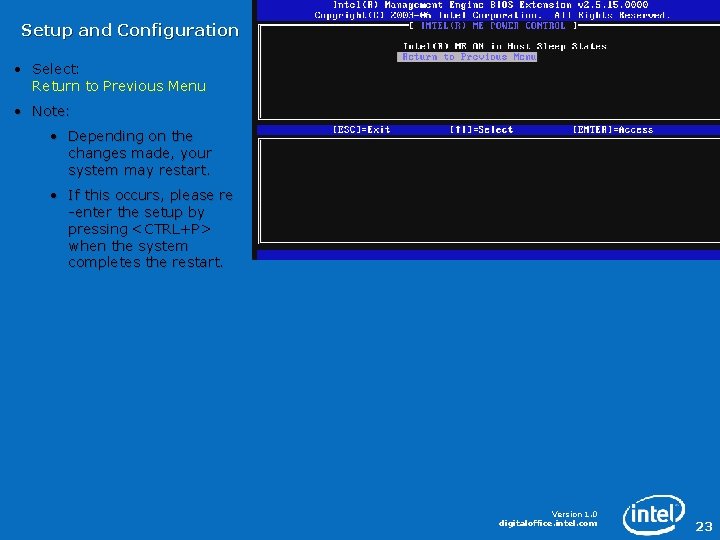The width and height of the screenshot is (720, 540).
Task: Click the Intel Corporation copyright line
Action: pos(492,15)
